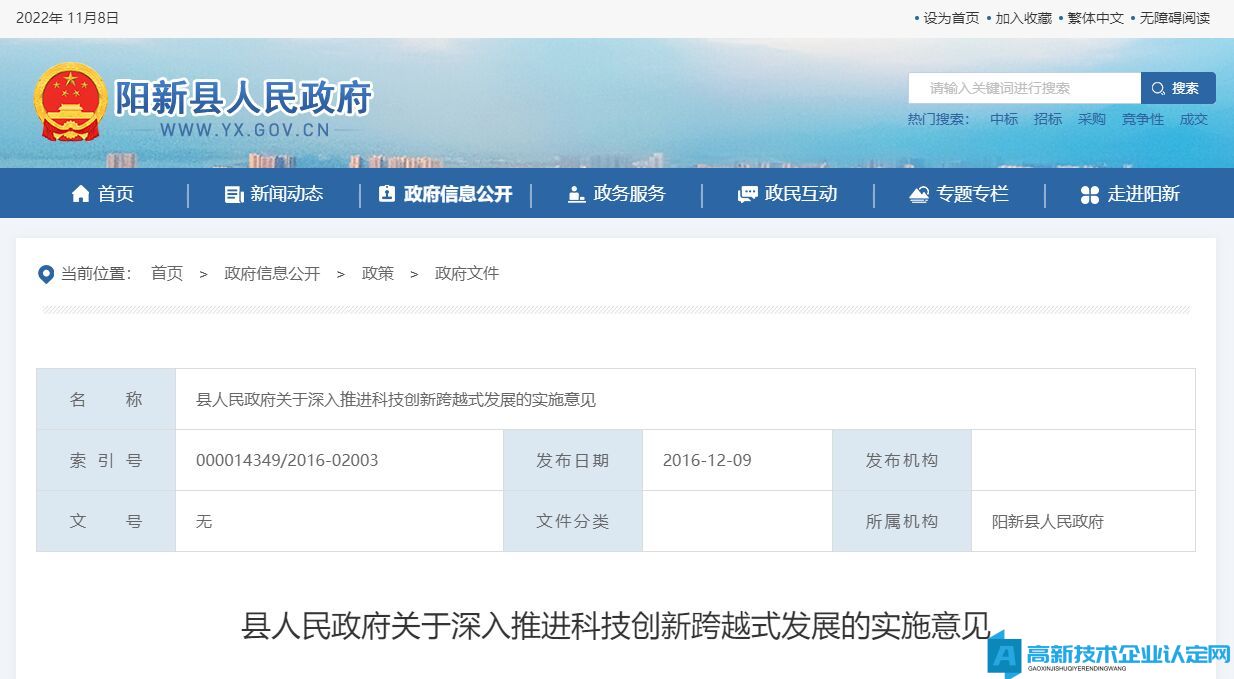This screenshot has width=1234, height=679.
Task: Click the national emblem logo
Action: [69, 102]
